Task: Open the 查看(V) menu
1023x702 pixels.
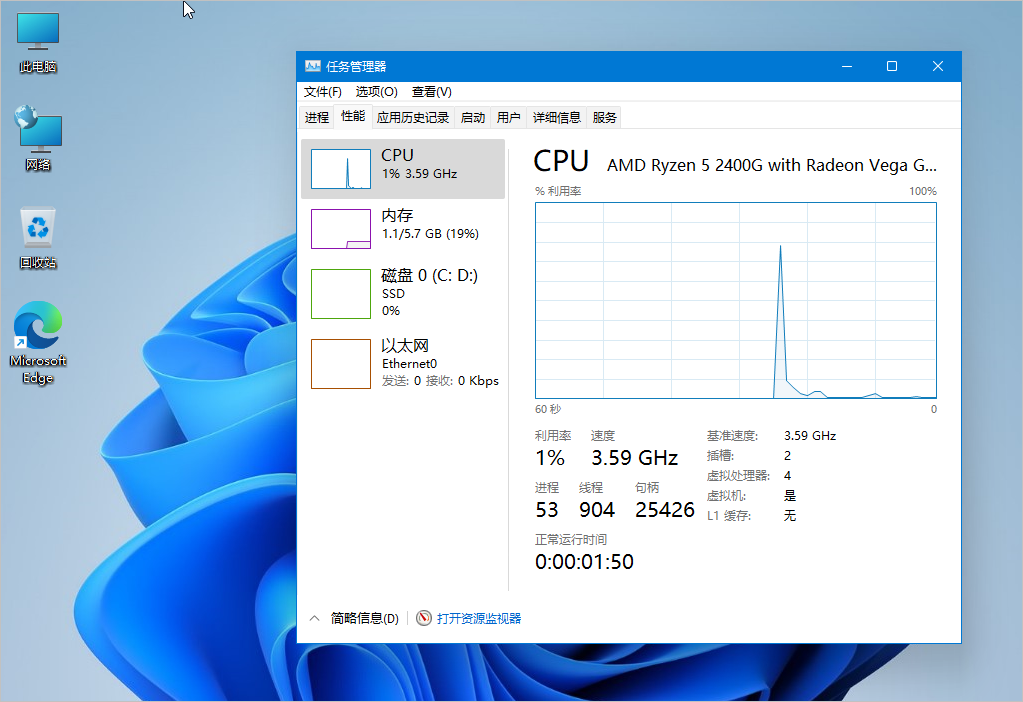Action: point(431,92)
